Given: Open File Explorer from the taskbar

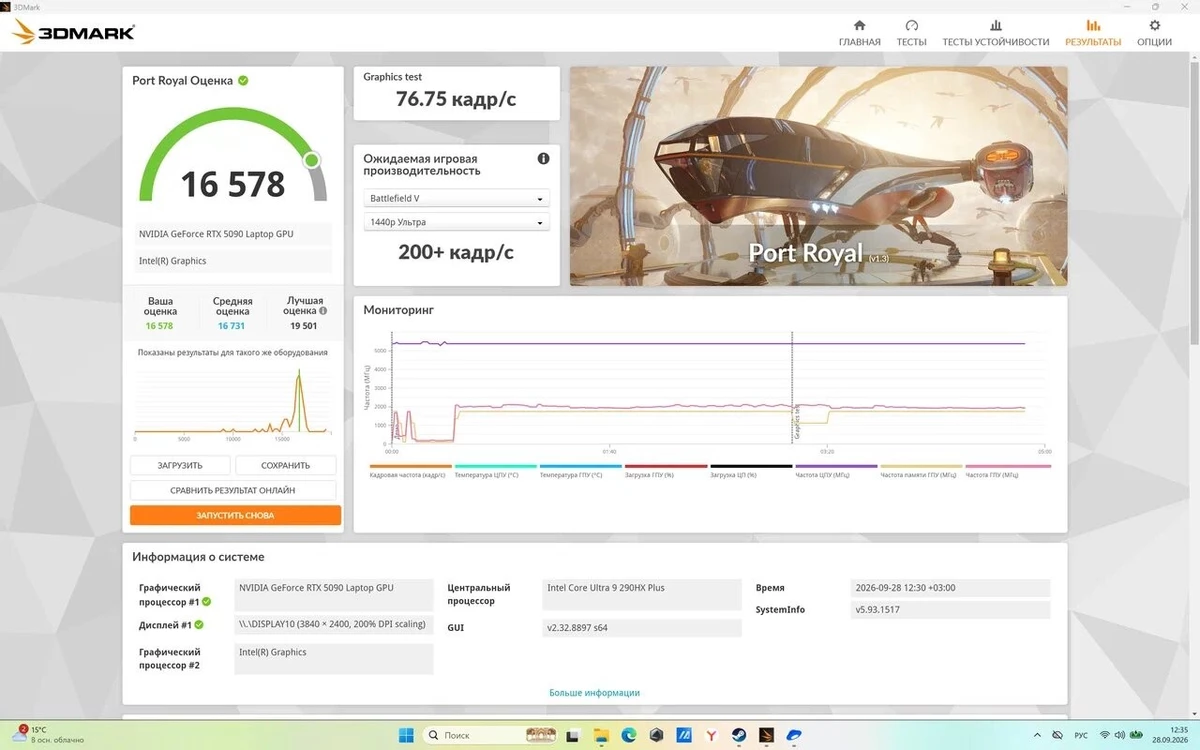Looking at the screenshot, I should 601,735.
